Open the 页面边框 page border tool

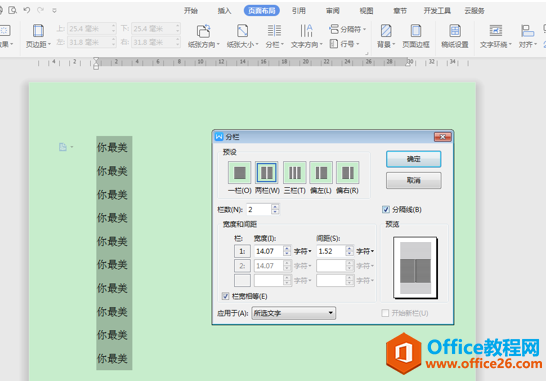(x=416, y=36)
